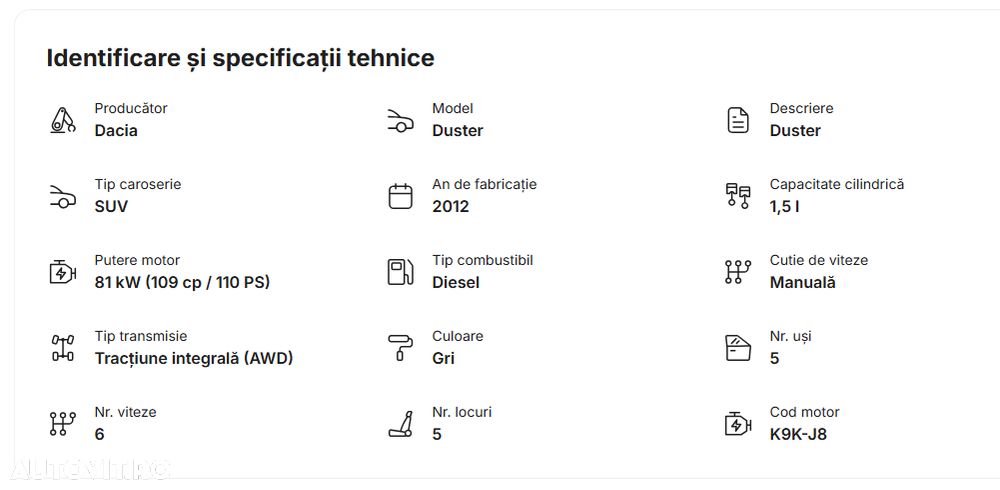Click the K9K-J8 engine code text

(798, 435)
